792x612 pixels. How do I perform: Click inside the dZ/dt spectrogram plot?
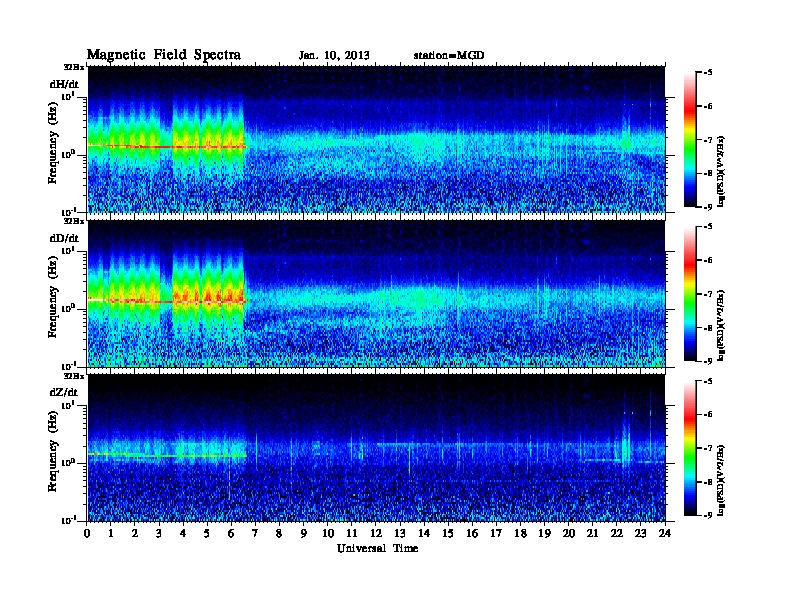tap(376, 448)
